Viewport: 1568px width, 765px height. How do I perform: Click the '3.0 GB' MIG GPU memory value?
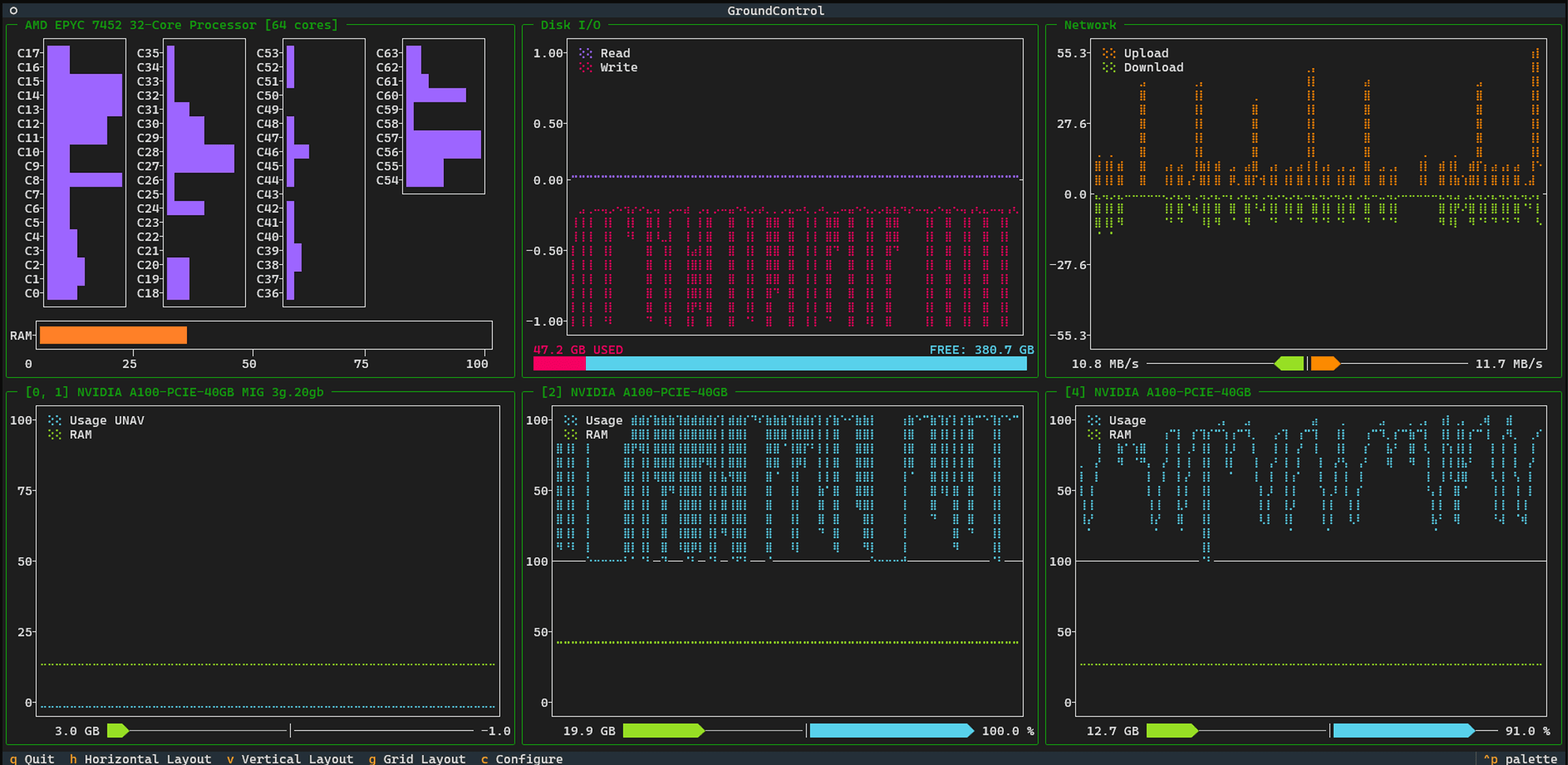coord(77,731)
